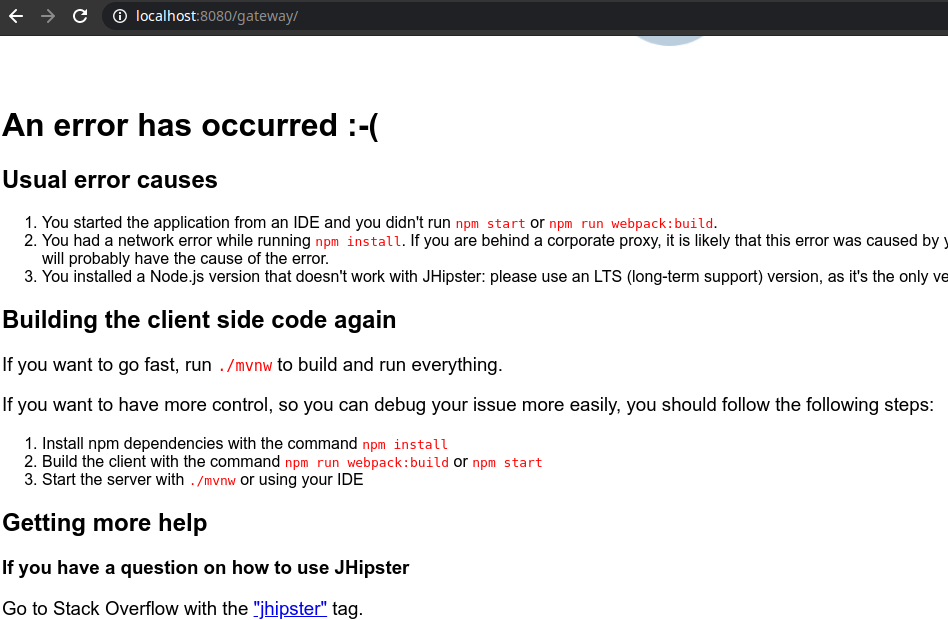Viewport: 948px width, 620px height.
Task: Reload the page with refresh icon
Action: [x=80, y=16]
